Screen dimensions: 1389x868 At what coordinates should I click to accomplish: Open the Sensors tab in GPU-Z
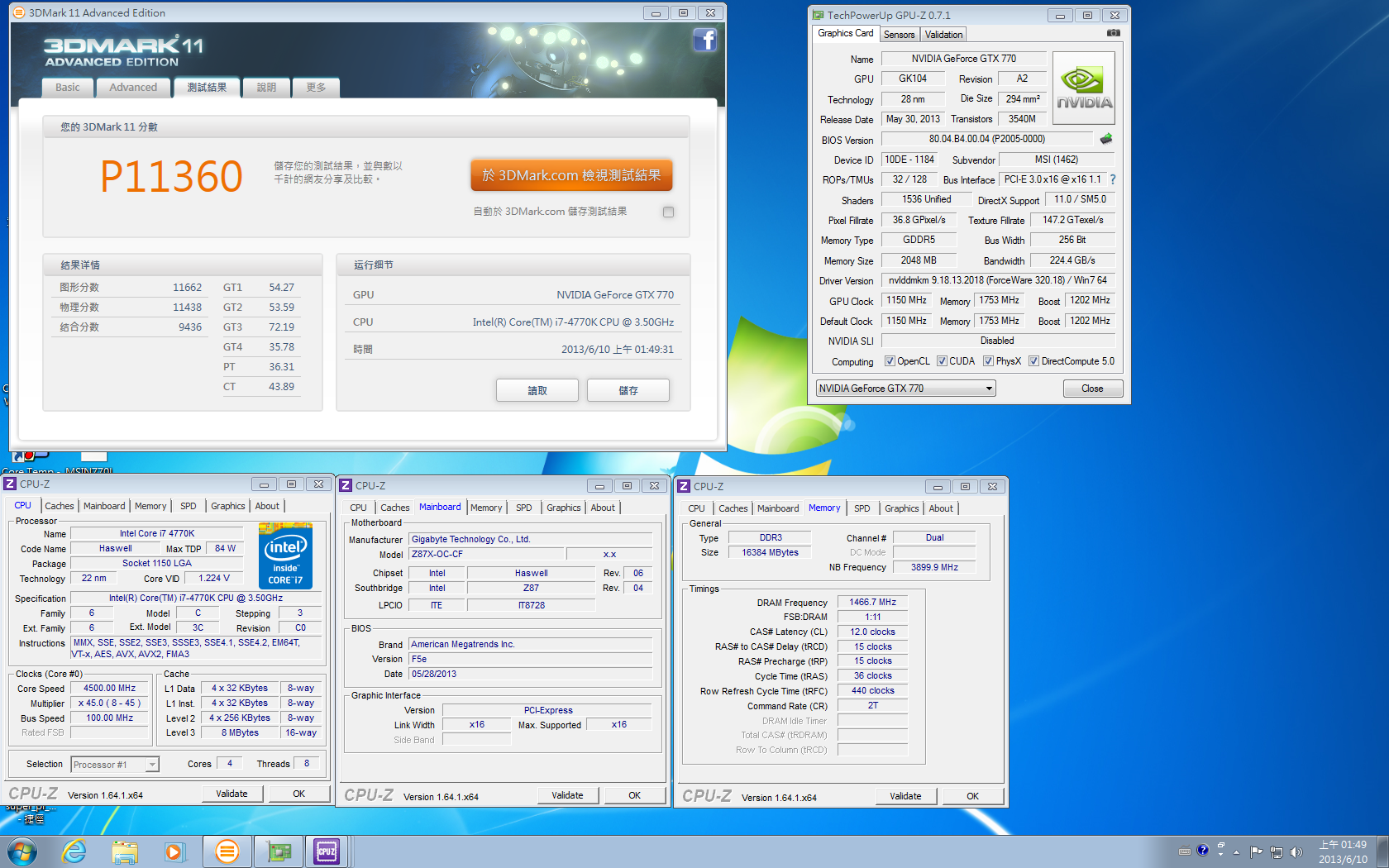tap(899, 34)
